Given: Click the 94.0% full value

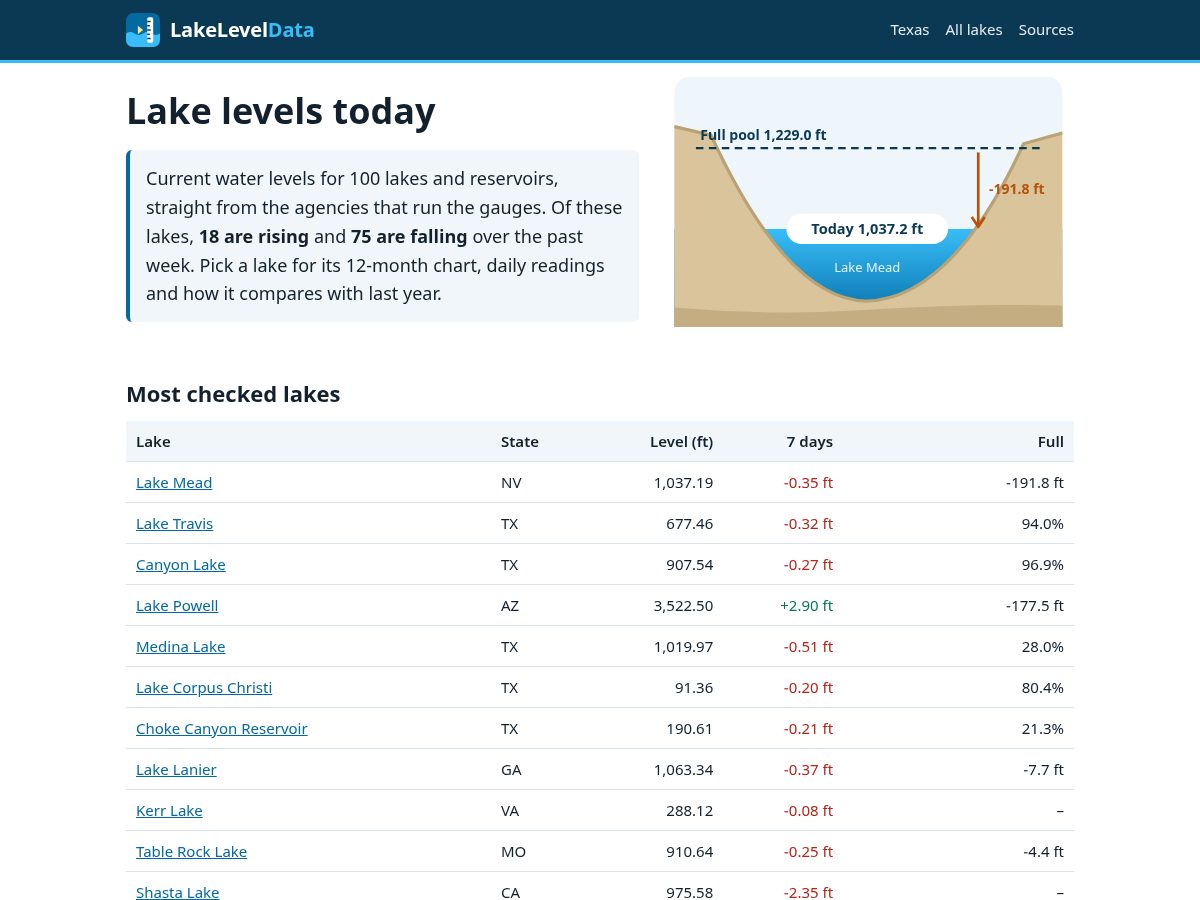Looking at the screenshot, I should [1042, 523].
